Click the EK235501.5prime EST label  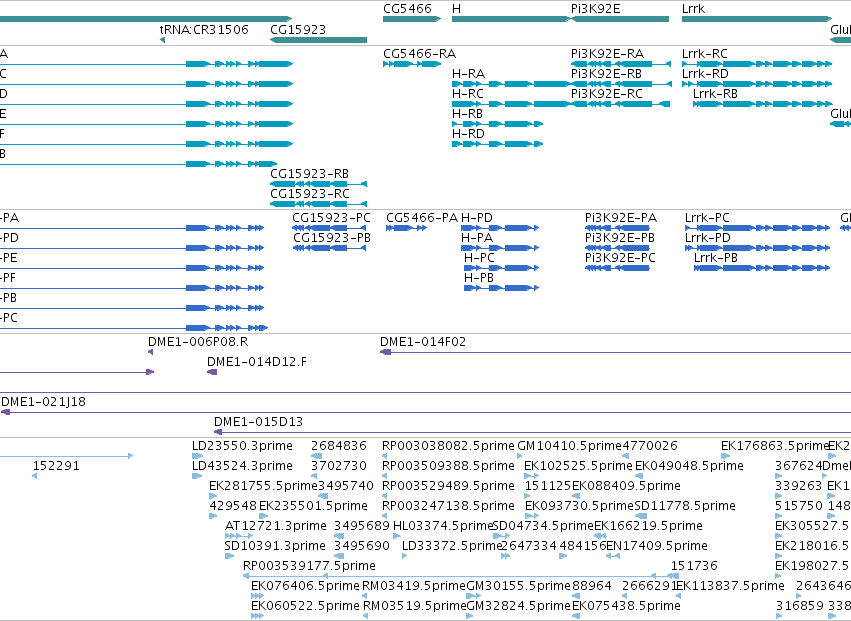pos(313,506)
